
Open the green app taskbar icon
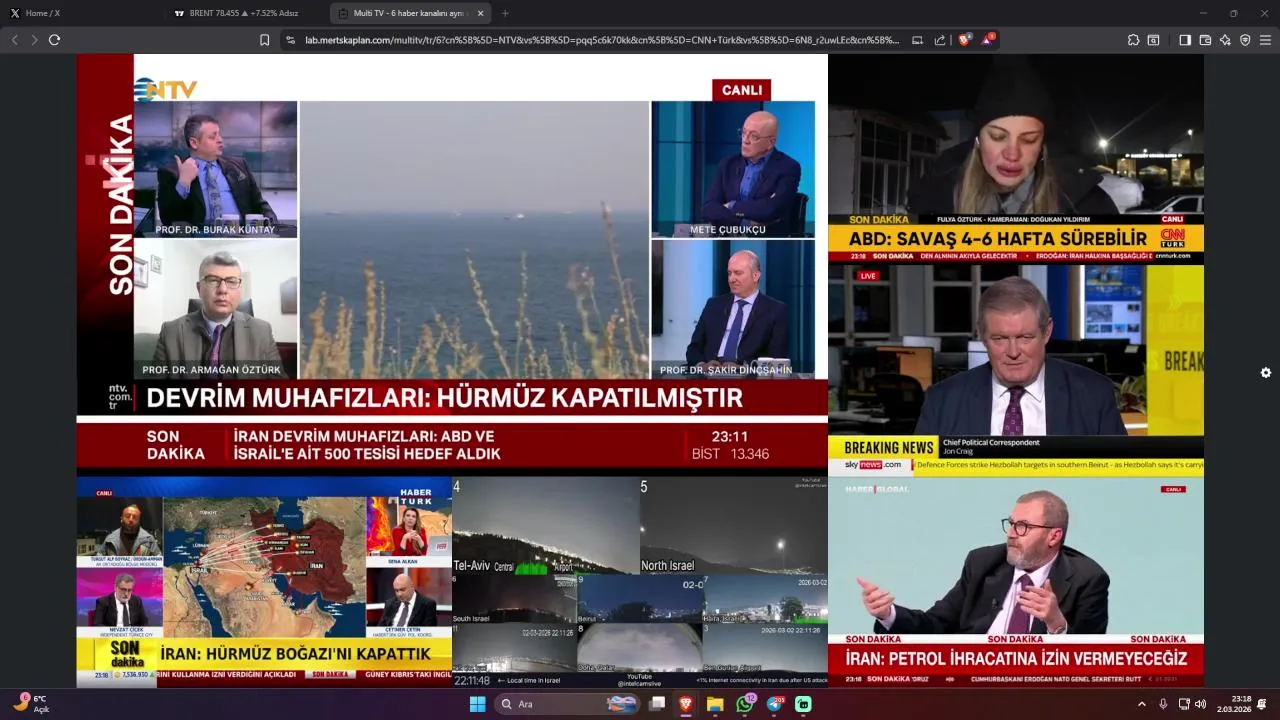click(803, 704)
